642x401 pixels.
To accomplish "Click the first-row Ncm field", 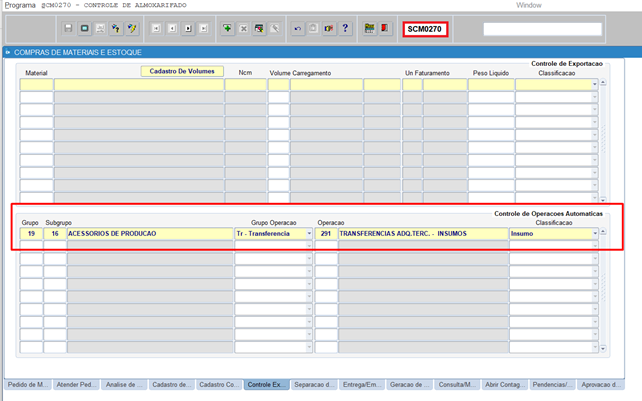I will point(245,84).
